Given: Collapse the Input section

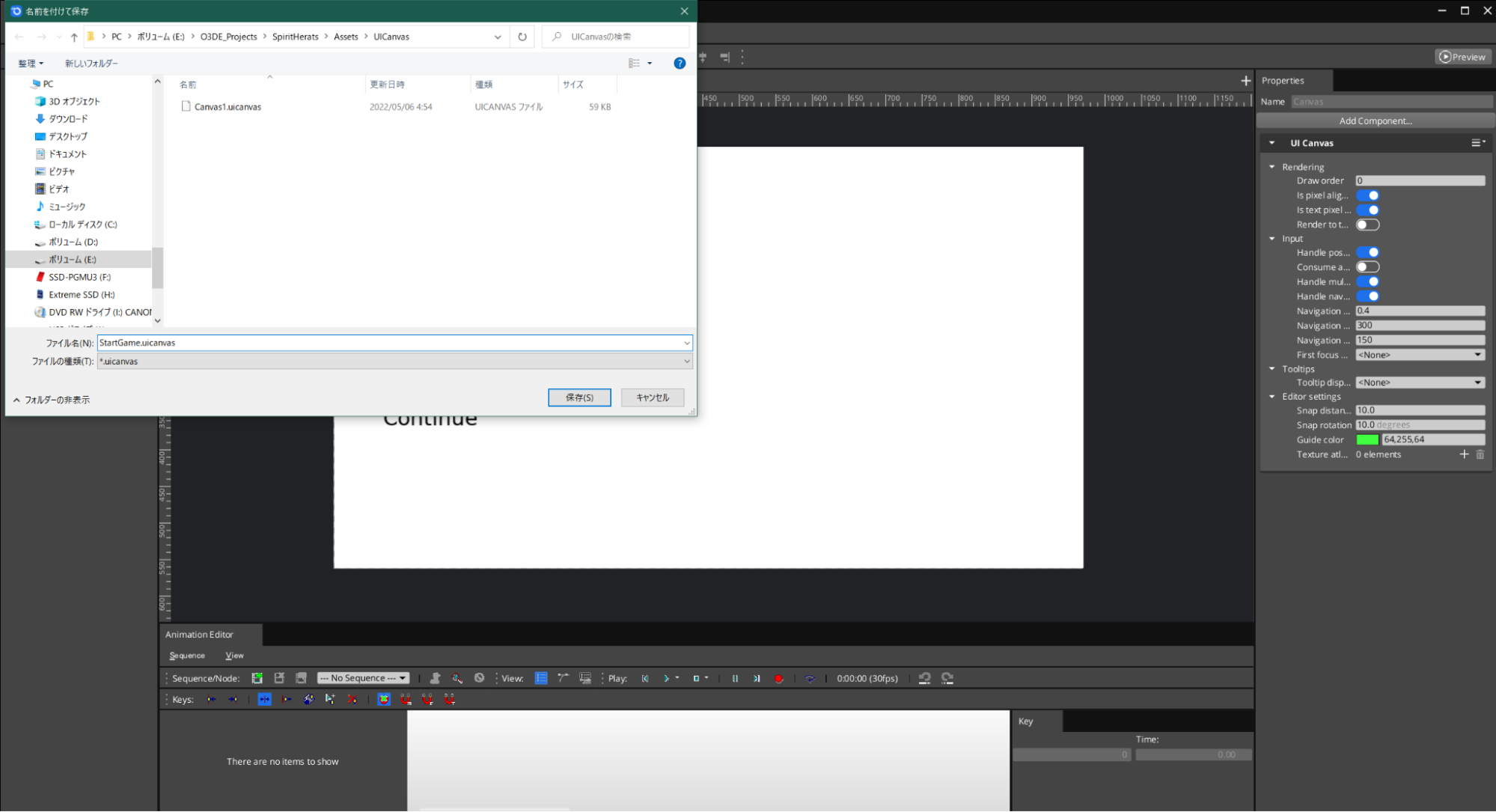Looking at the screenshot, I should click(1271, 239).
